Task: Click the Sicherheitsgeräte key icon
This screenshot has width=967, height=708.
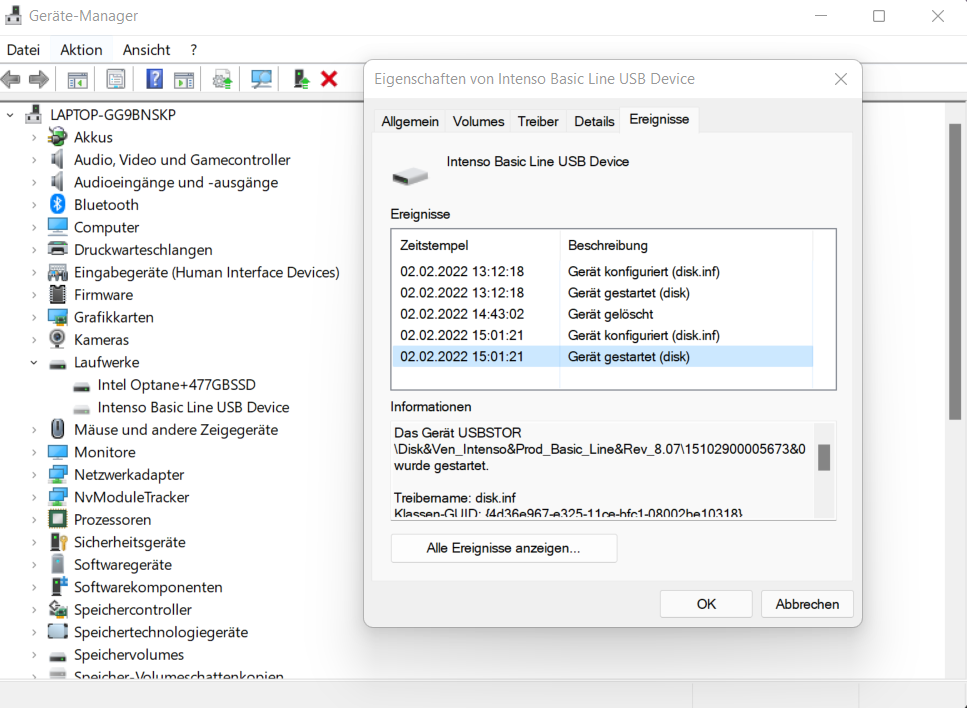Action: pyautogui.click(x=58, y=541)
